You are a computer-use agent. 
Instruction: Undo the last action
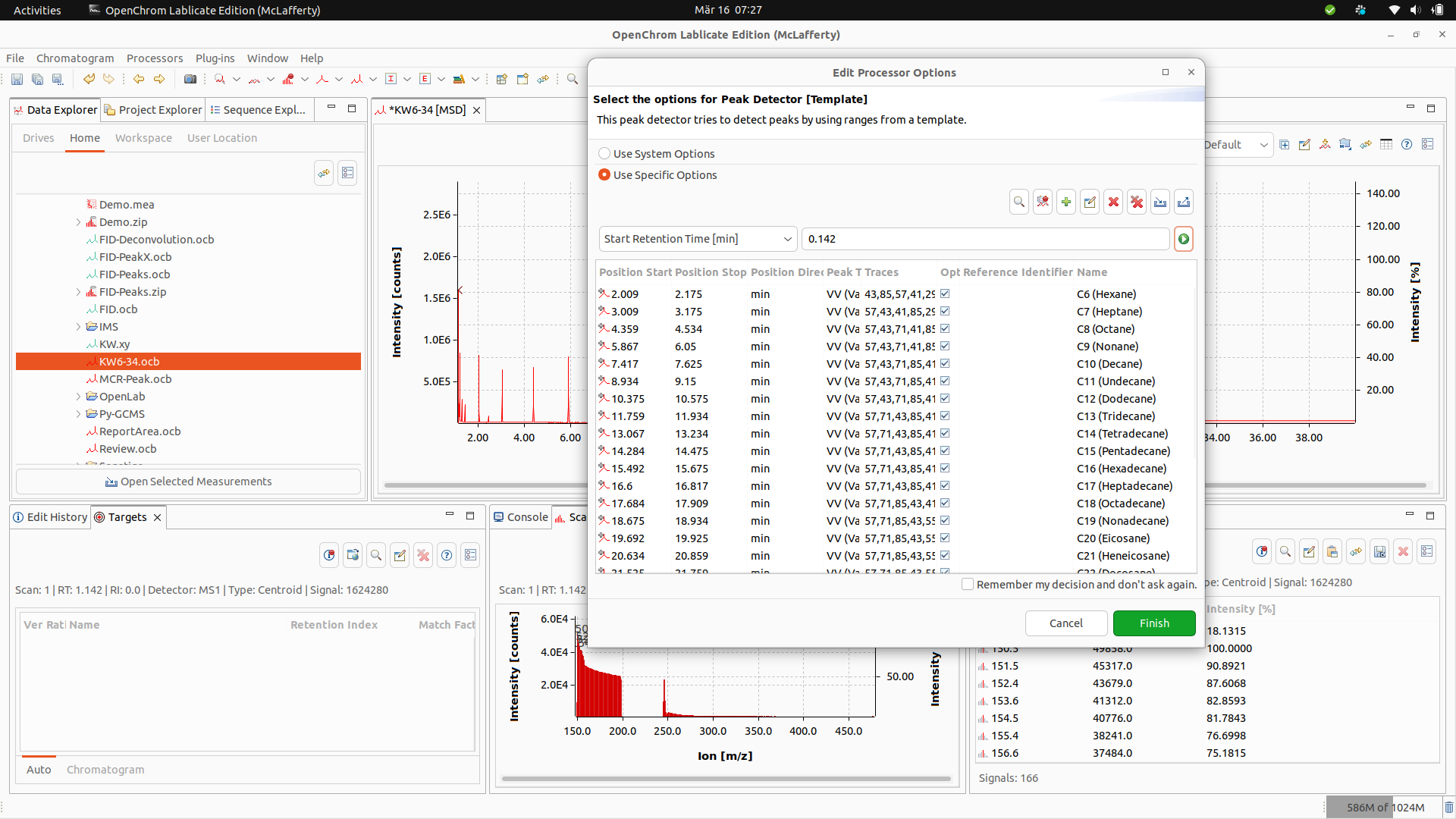pos(89,79)
